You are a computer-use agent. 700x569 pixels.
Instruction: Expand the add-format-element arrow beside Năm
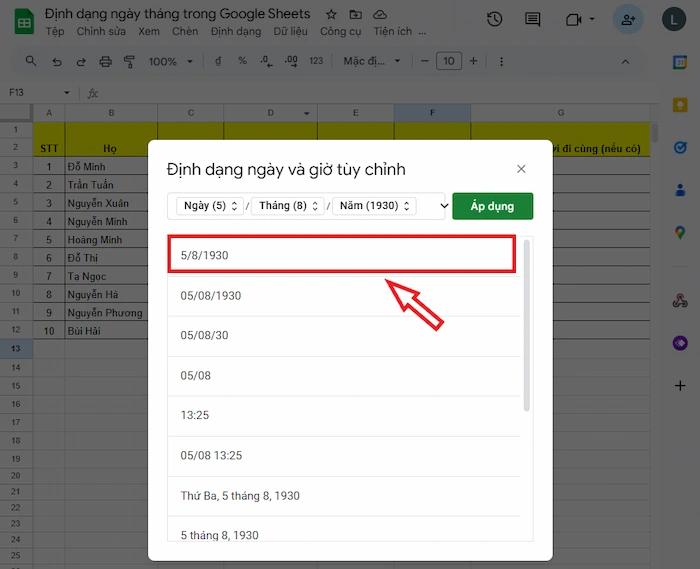coord(444,206)
